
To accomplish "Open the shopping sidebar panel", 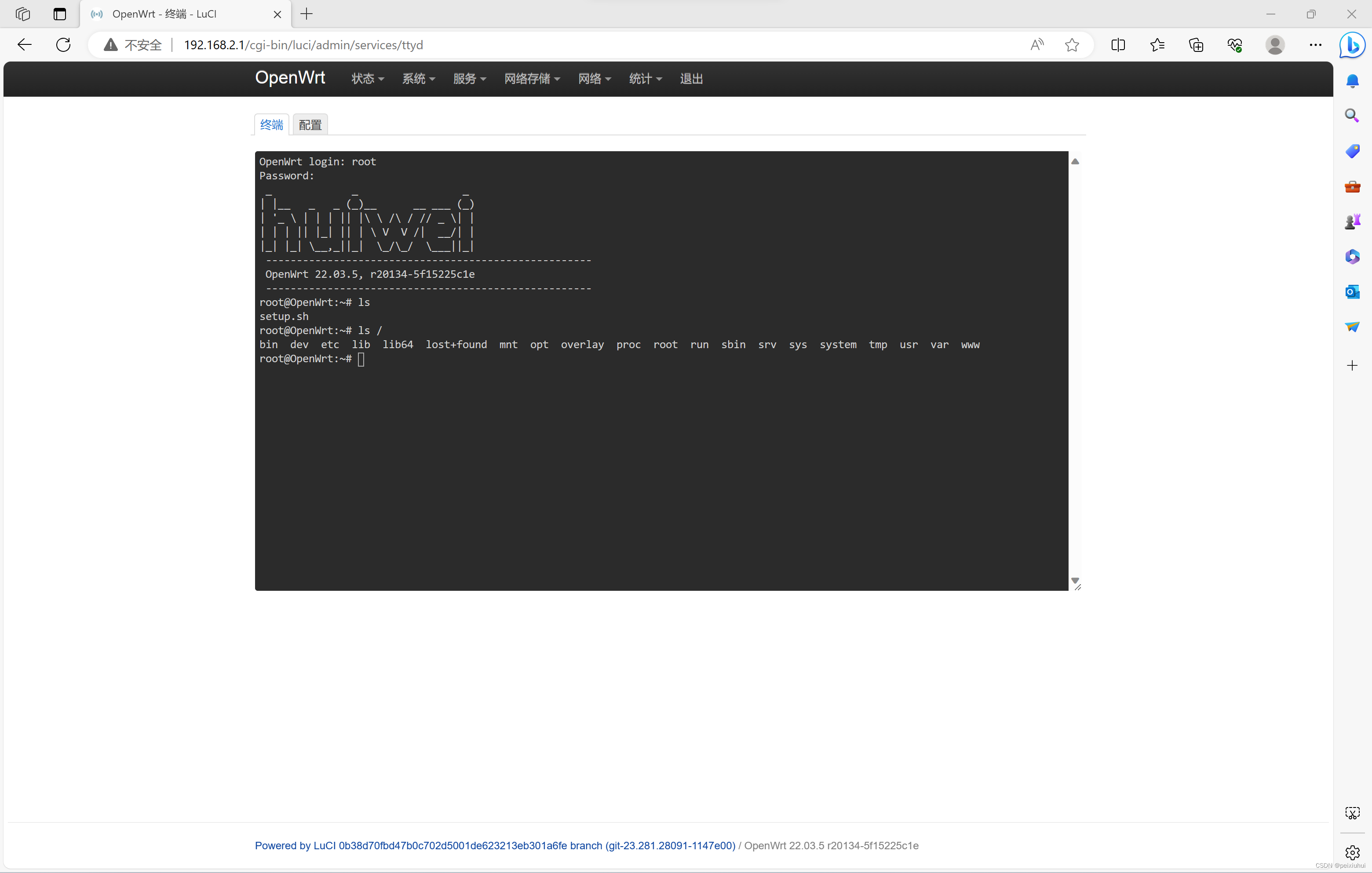I will click(x=1352, y=151).
